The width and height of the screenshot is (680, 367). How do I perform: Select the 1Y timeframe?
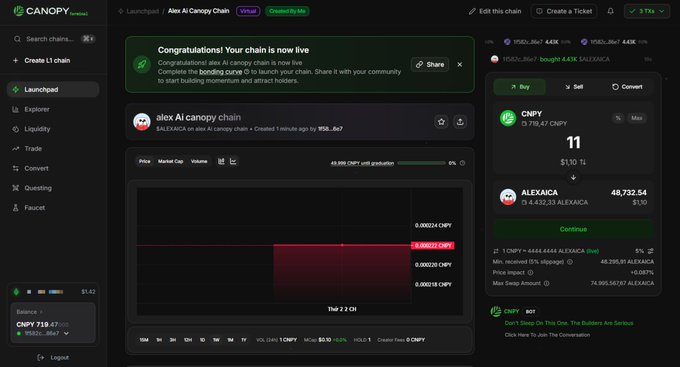[244, 340]
